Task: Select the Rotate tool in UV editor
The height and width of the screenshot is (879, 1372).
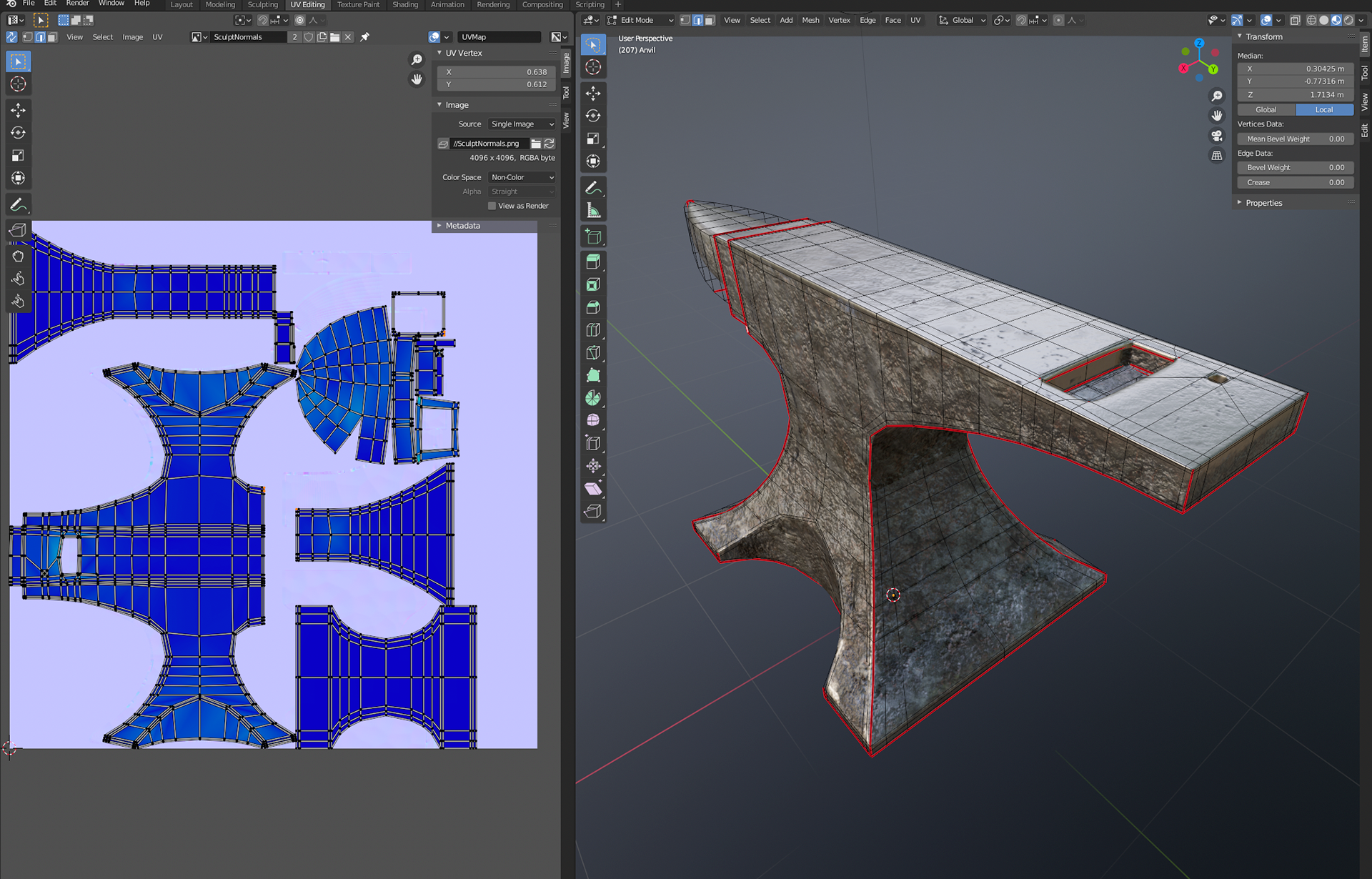Action: tap(19, 133)
